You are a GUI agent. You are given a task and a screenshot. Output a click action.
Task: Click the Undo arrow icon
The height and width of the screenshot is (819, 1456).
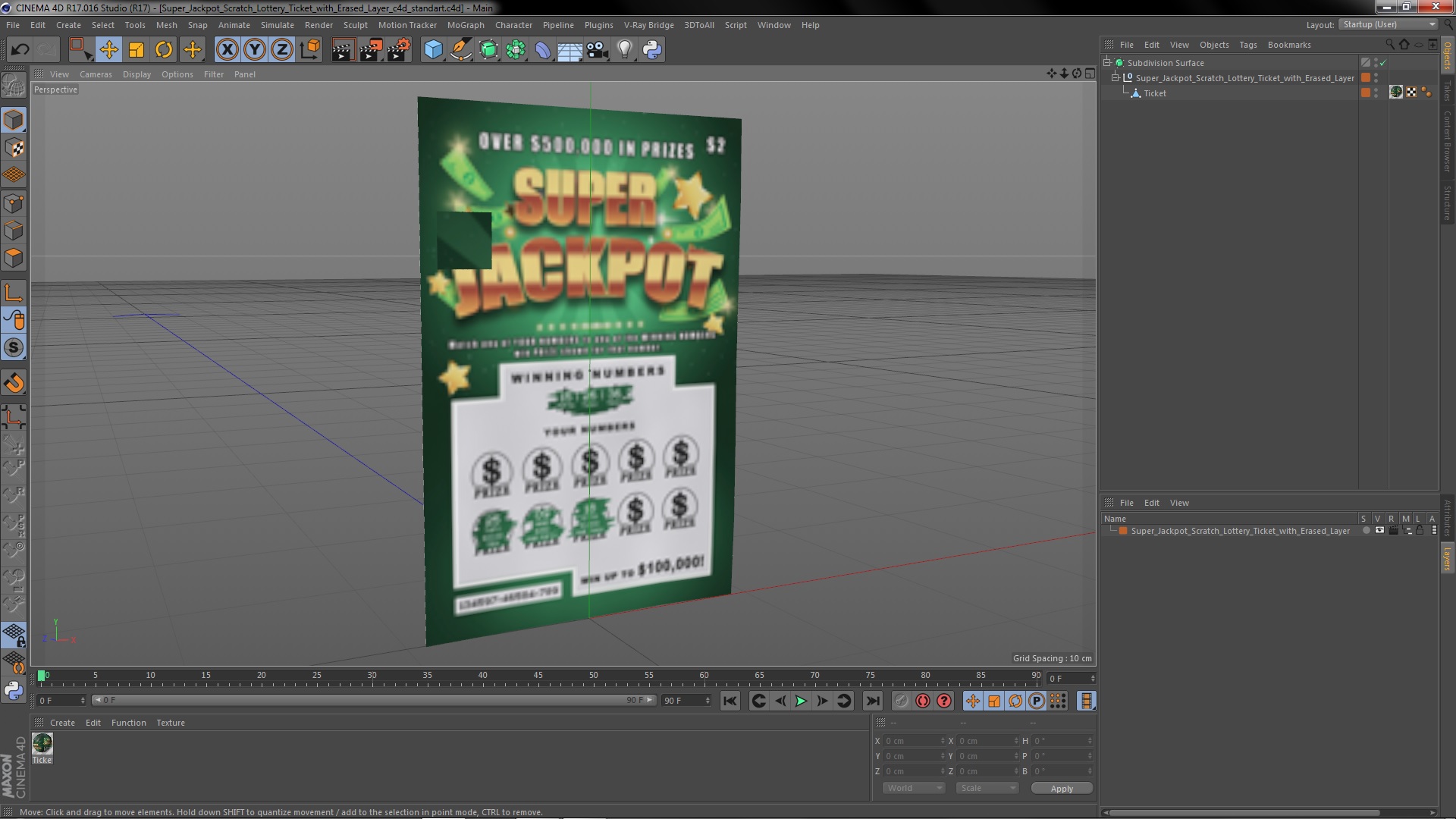point(20,50)
